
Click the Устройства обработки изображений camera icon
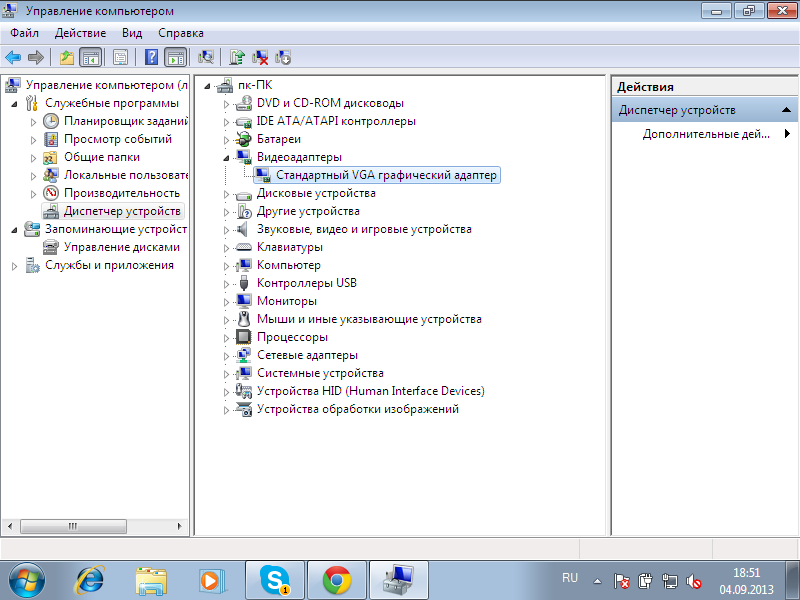244,409
